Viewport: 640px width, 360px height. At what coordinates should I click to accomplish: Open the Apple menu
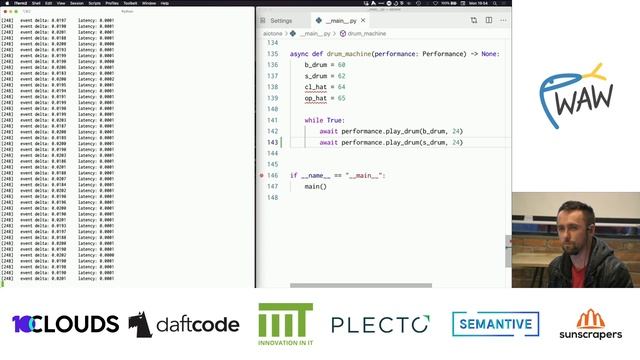[7, 3]
